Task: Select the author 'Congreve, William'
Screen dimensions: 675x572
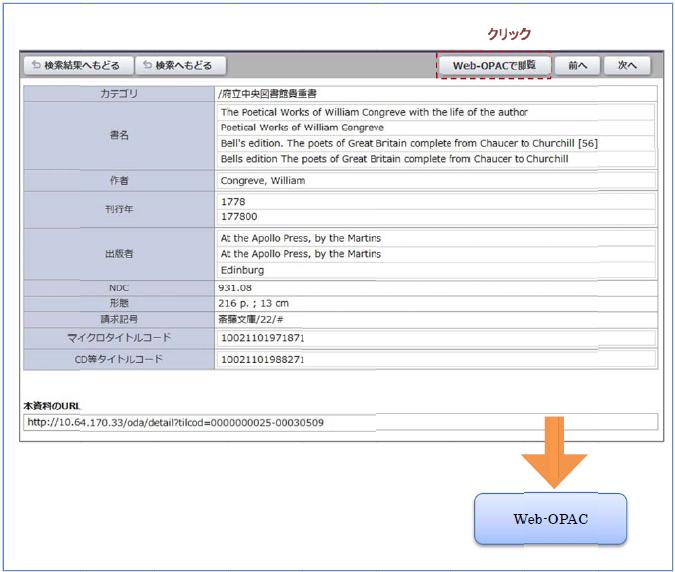Action: [263, 181]
